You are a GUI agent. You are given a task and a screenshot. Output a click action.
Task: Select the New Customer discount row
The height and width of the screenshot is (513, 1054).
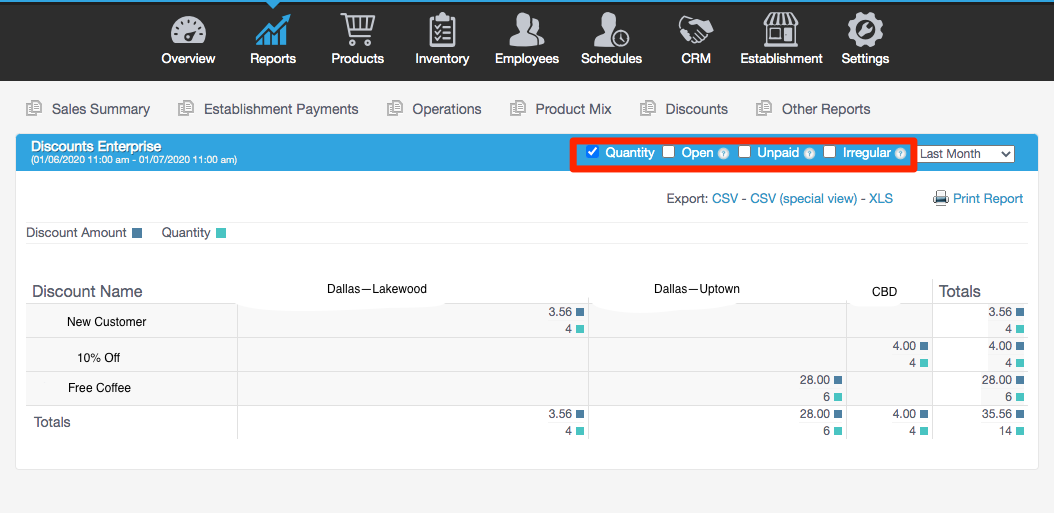pyautogui.click(x=106, y=322)
